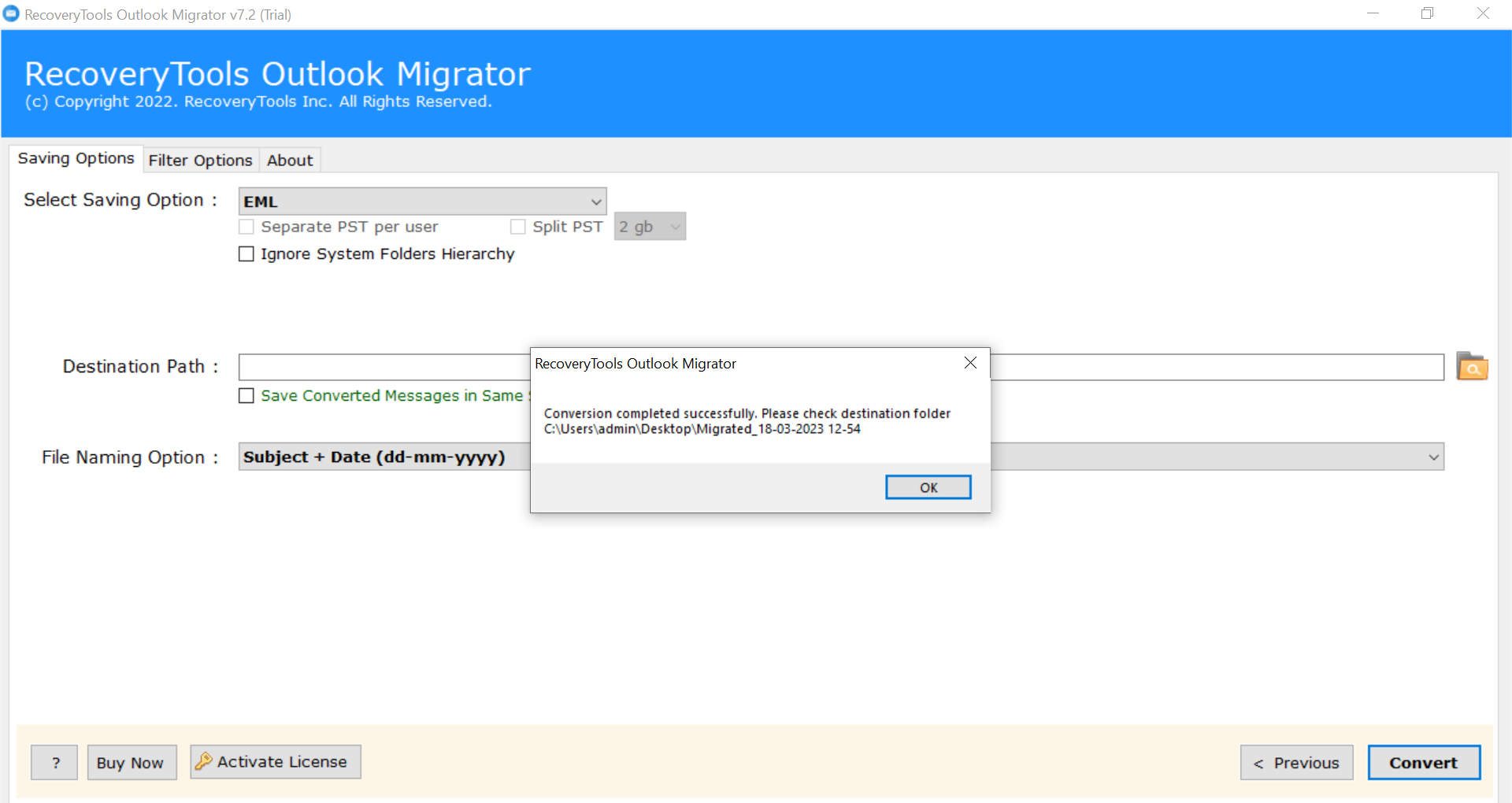
Task: Restore down the Outlook Migrator window
Action: coord(1427,13)
